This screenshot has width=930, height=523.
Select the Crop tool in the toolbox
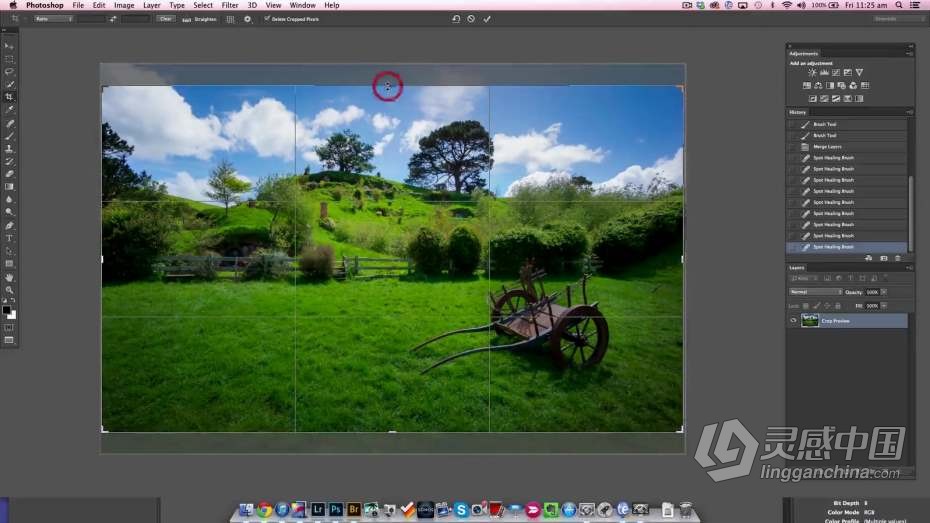point(9,97)
